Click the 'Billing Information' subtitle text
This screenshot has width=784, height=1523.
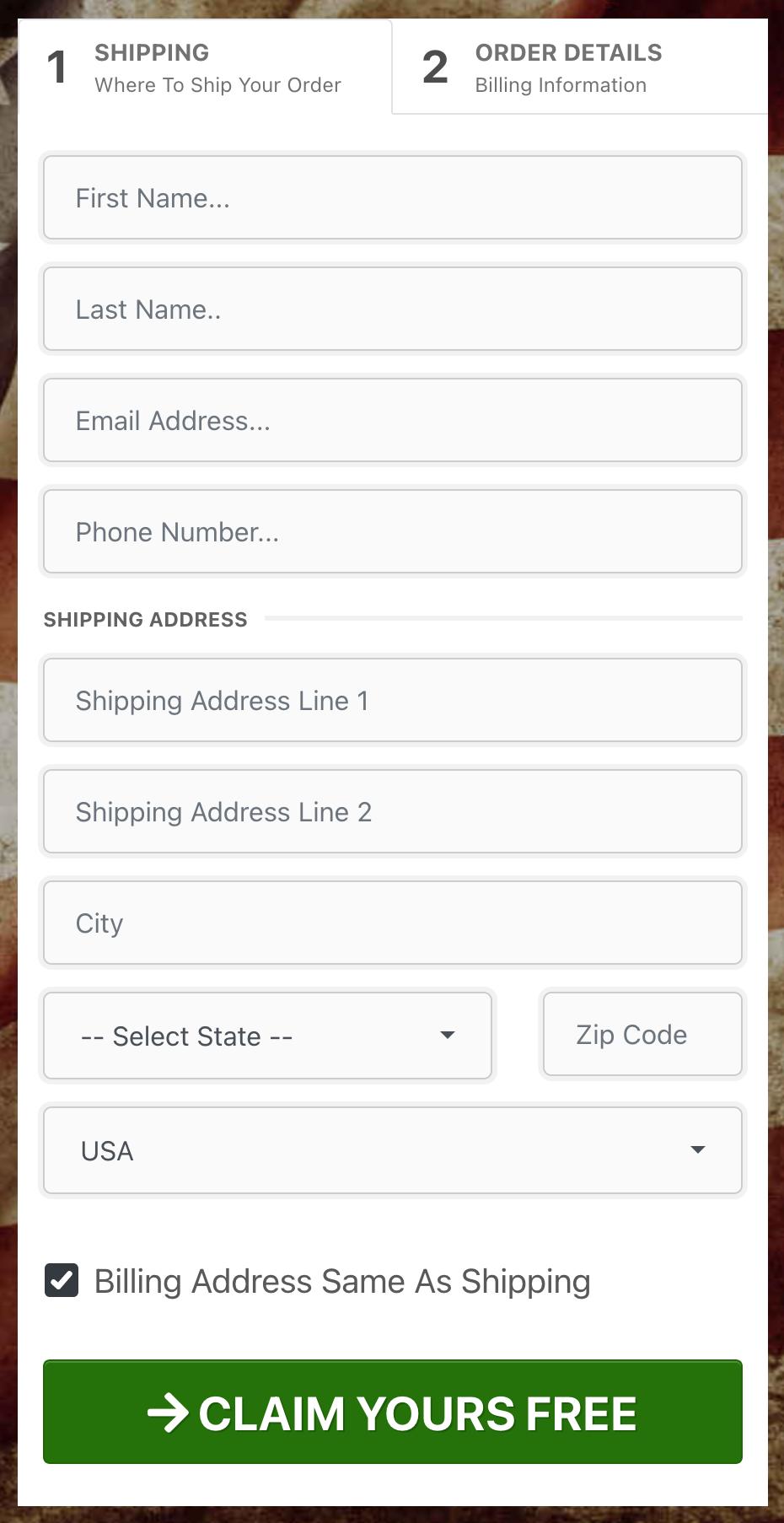point(561,85)
